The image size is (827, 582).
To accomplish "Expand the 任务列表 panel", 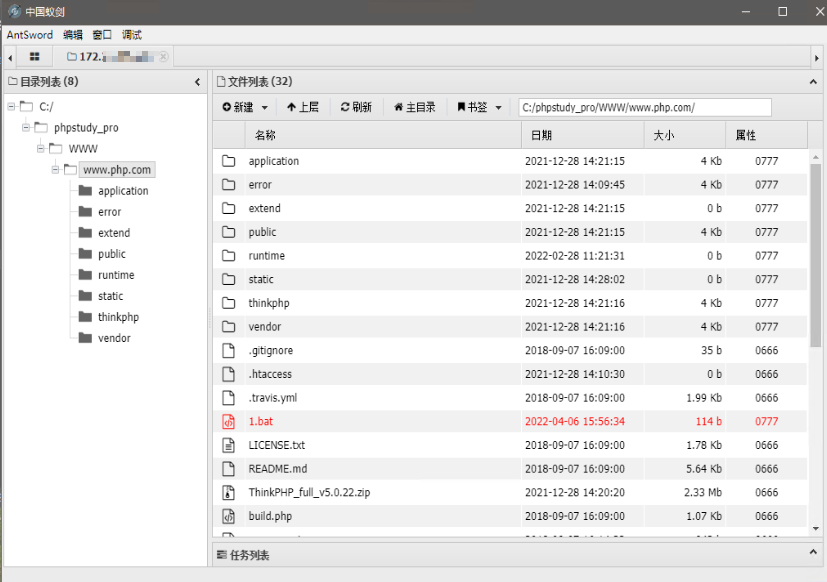I will point(813,552).
